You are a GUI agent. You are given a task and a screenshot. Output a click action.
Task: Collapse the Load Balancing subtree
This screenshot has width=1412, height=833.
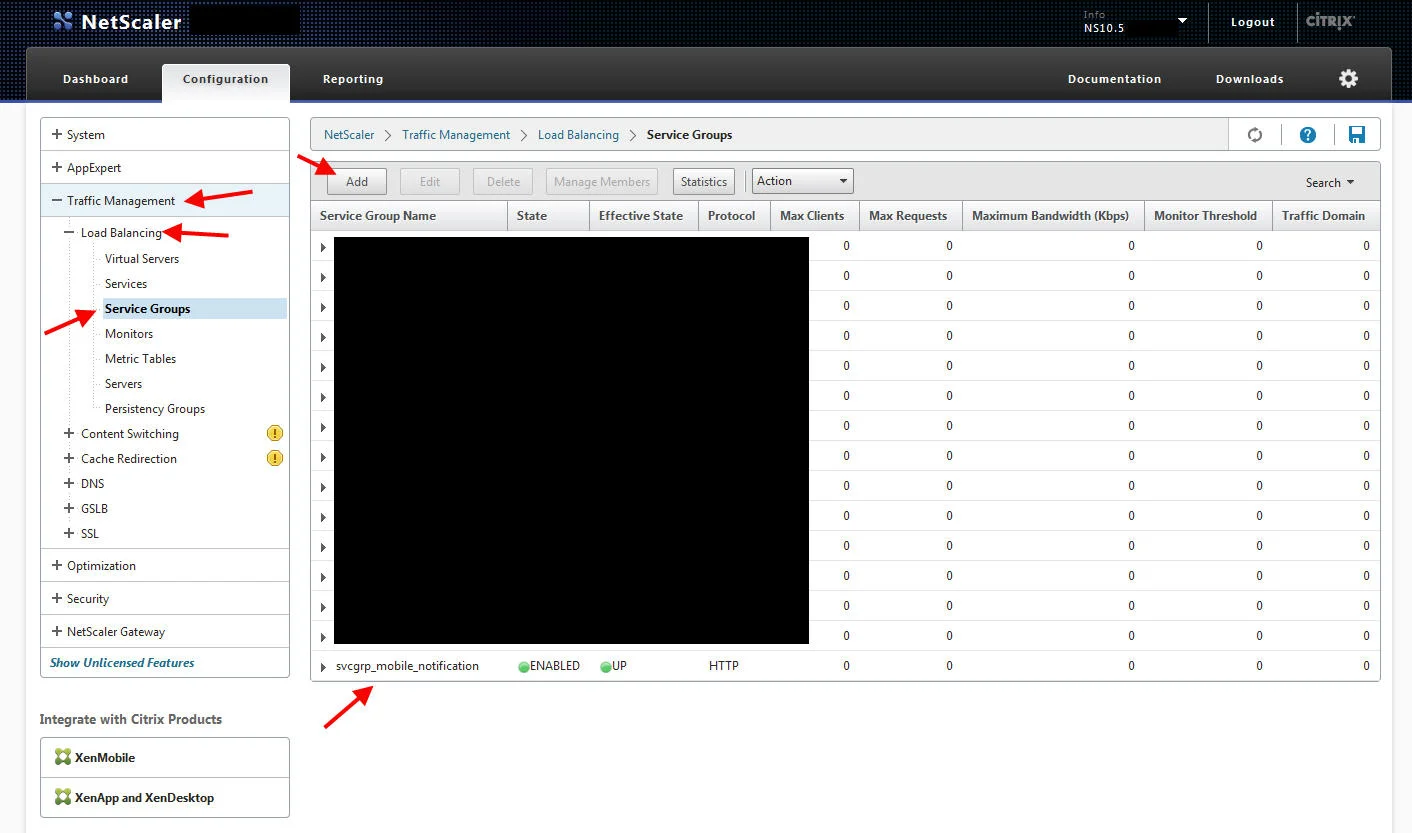pyautogui.click(x=69, y=232)
